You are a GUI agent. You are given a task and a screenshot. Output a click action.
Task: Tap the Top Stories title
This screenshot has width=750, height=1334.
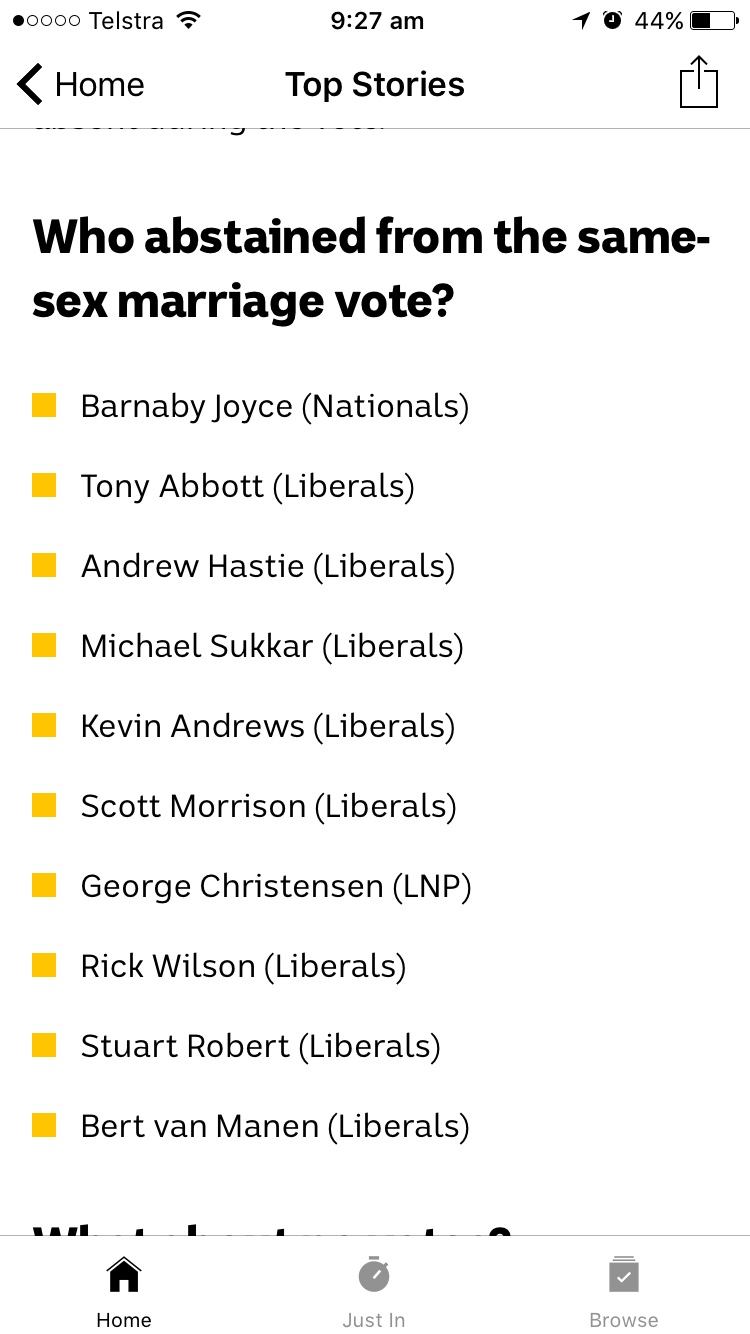click(x=375, y=85)
